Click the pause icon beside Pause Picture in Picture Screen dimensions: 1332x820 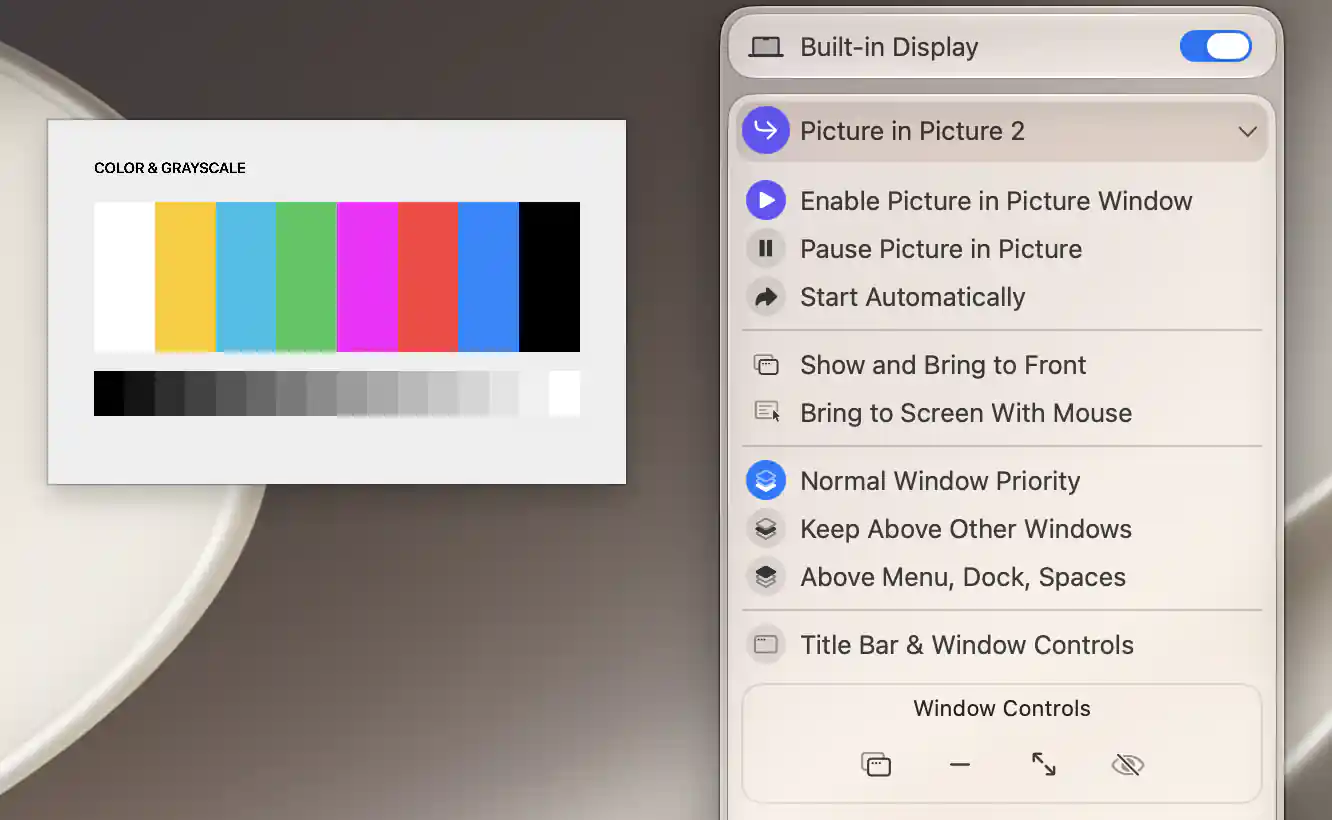(x=766, y=249)
